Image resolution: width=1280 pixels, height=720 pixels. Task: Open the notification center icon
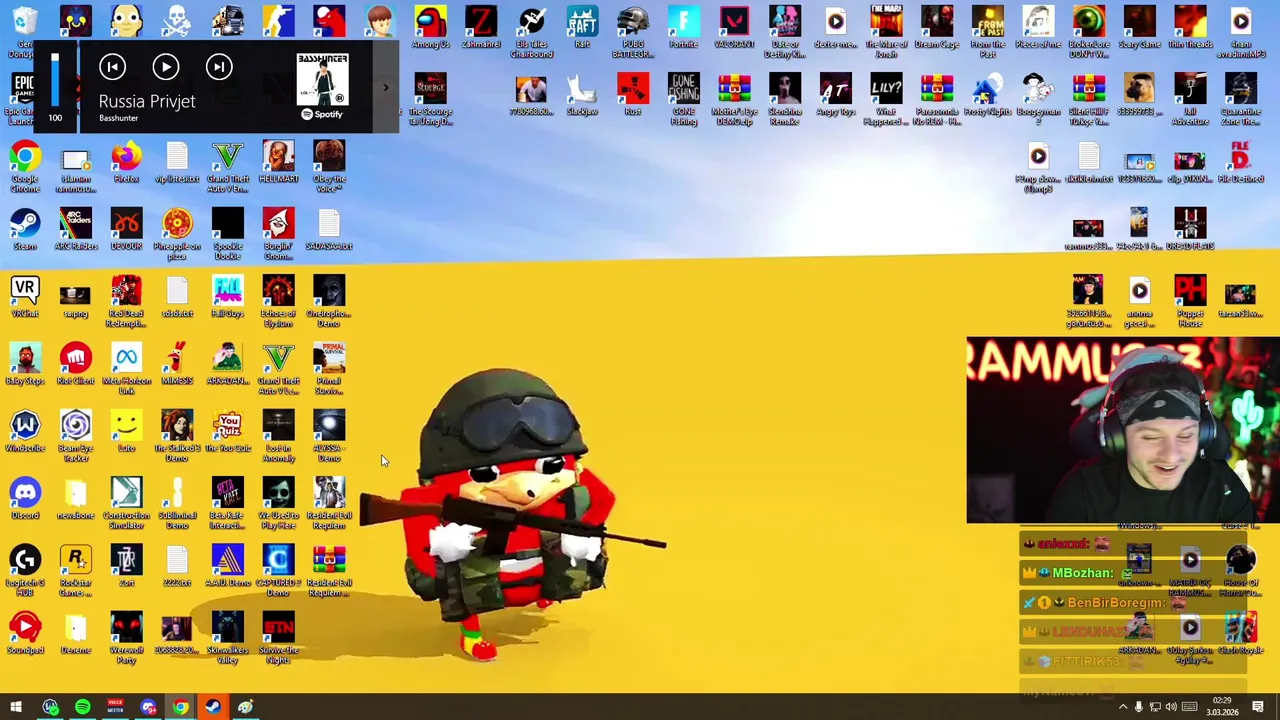(x=1258, y=708)
